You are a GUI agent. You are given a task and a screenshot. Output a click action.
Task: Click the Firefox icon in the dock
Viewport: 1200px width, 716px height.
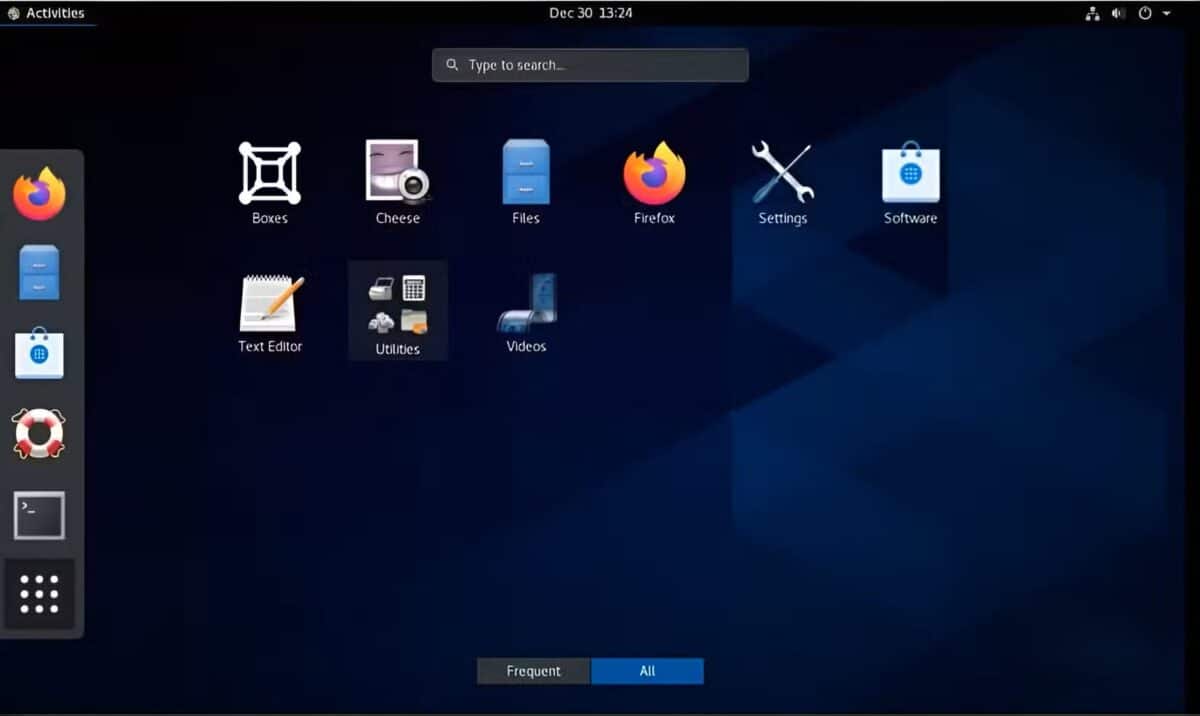[x=40, y=194]
